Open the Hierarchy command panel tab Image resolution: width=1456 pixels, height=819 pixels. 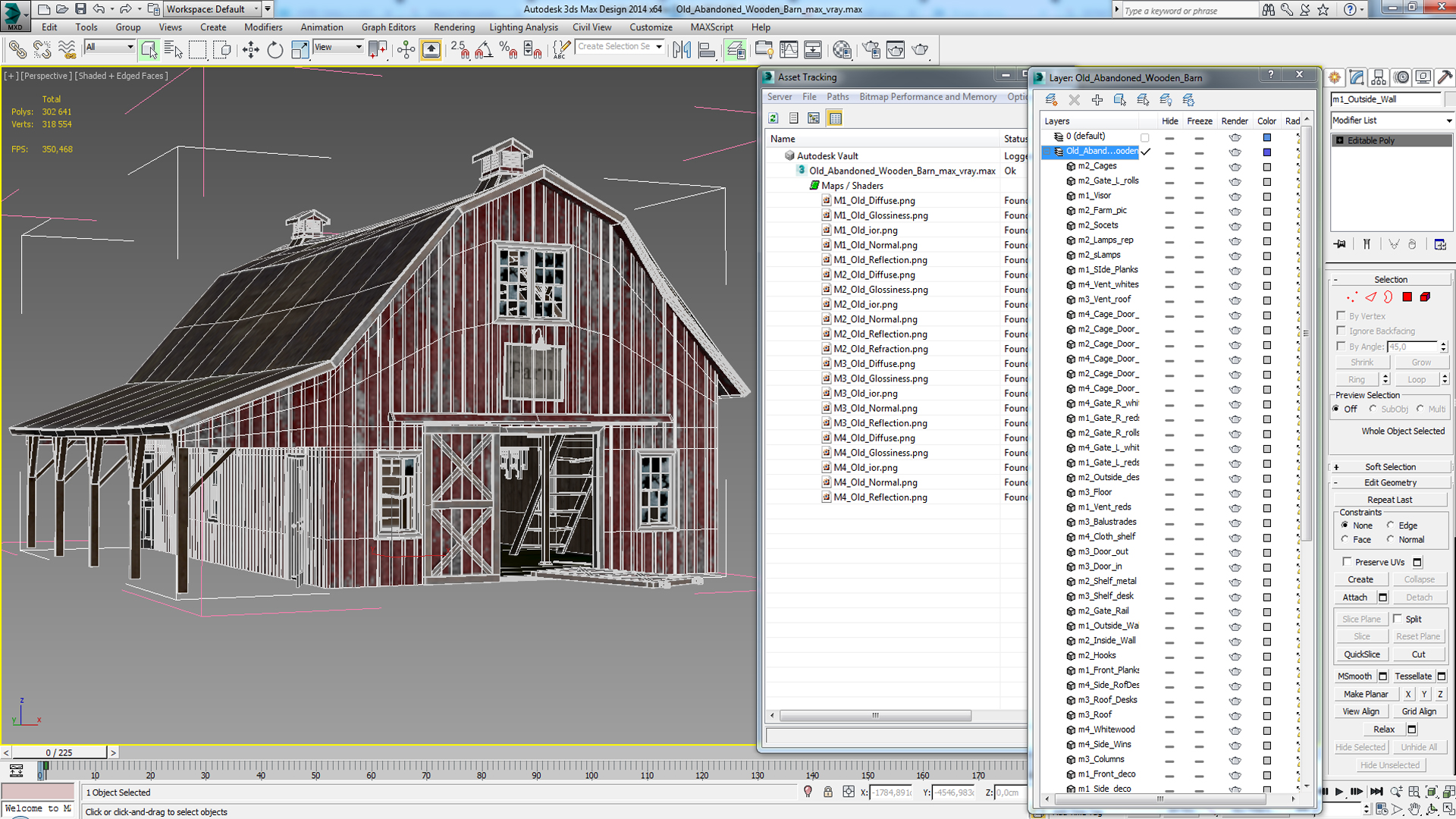click(x=1379, y=77)
